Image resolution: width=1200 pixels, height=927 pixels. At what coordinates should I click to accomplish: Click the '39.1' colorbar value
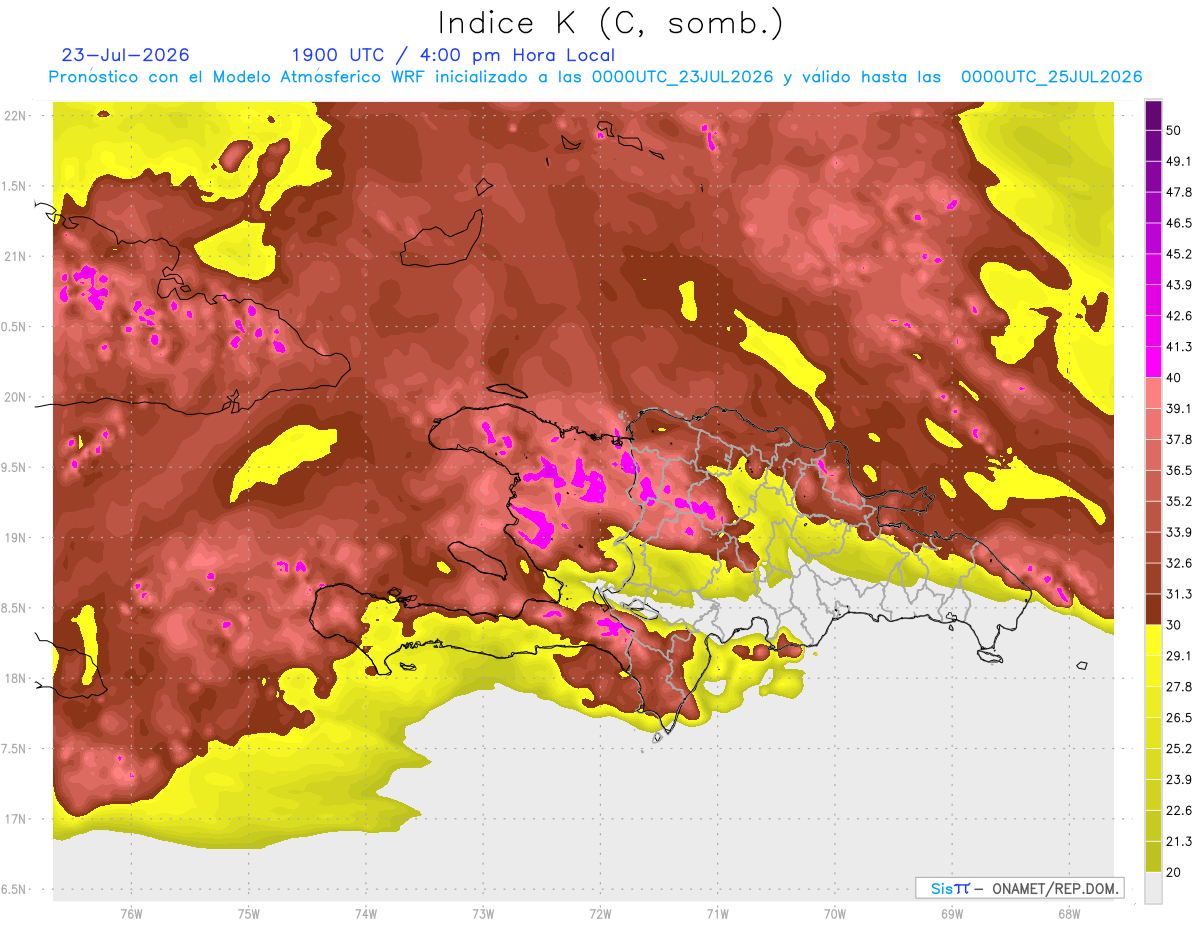[x=1178, y=409]
